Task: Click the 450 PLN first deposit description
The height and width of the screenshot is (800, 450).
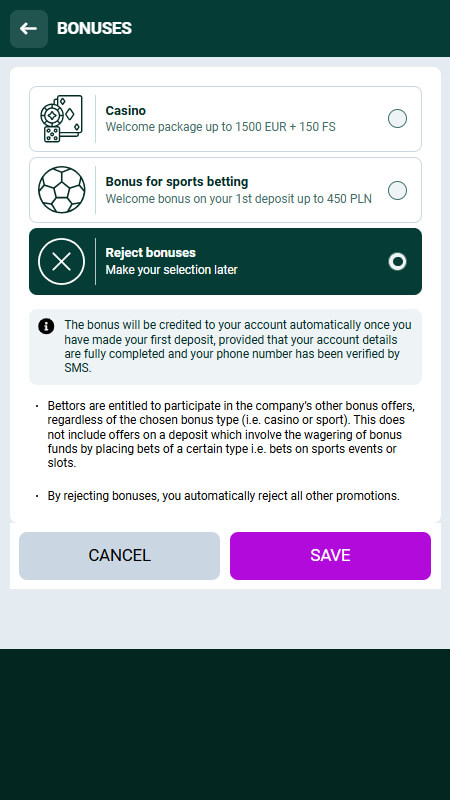Action: pyautogui.click(x=238, y=198)
